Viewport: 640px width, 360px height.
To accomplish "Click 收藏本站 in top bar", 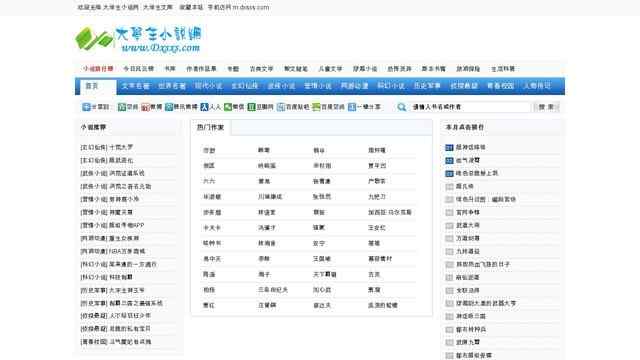I will point(191,7).
